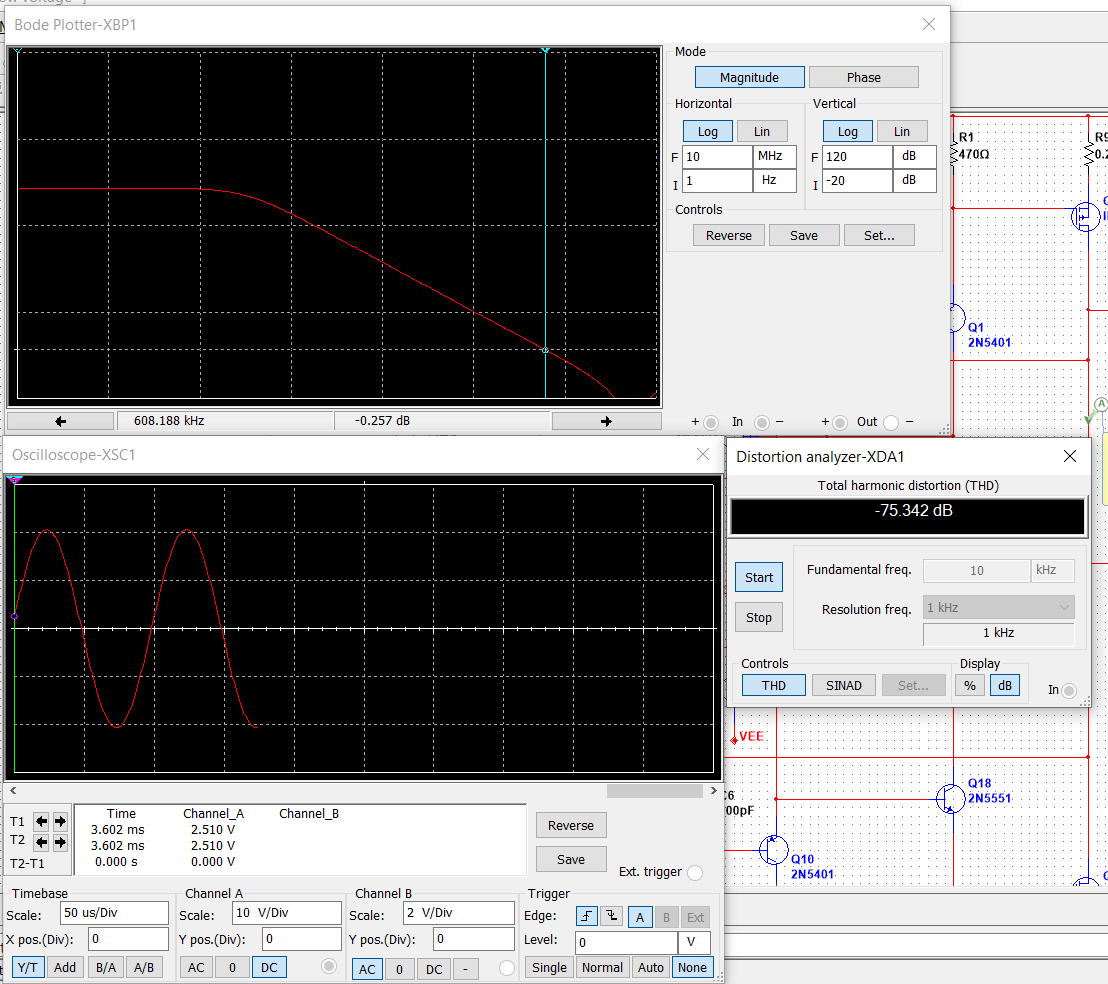The height and width of the screenshot is (984, 1108).
Task: Switch oscilloscope to Y/T mode
Action: [x=28, y=967]
